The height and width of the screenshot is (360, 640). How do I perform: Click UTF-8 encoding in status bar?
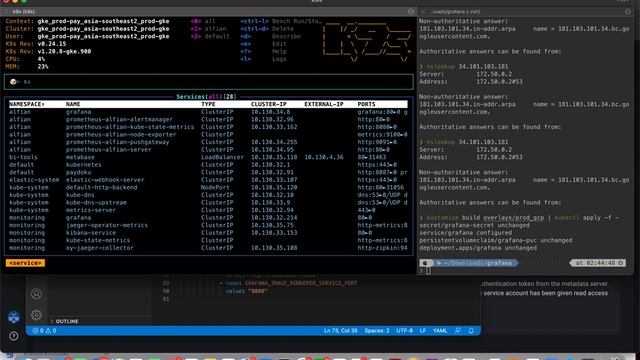404,331
